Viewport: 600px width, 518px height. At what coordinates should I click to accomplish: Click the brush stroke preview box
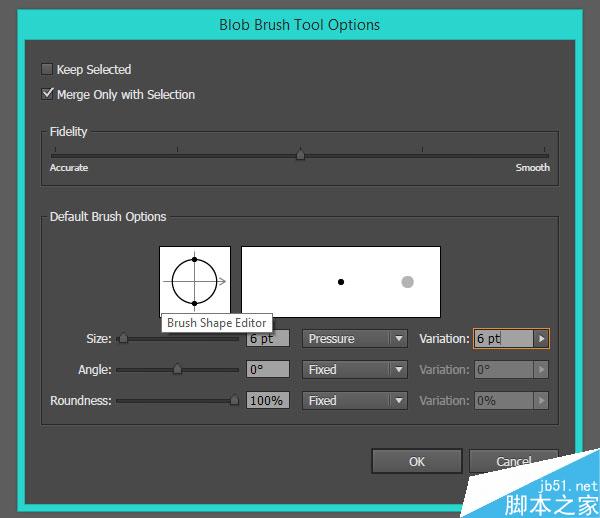(341, 282)
